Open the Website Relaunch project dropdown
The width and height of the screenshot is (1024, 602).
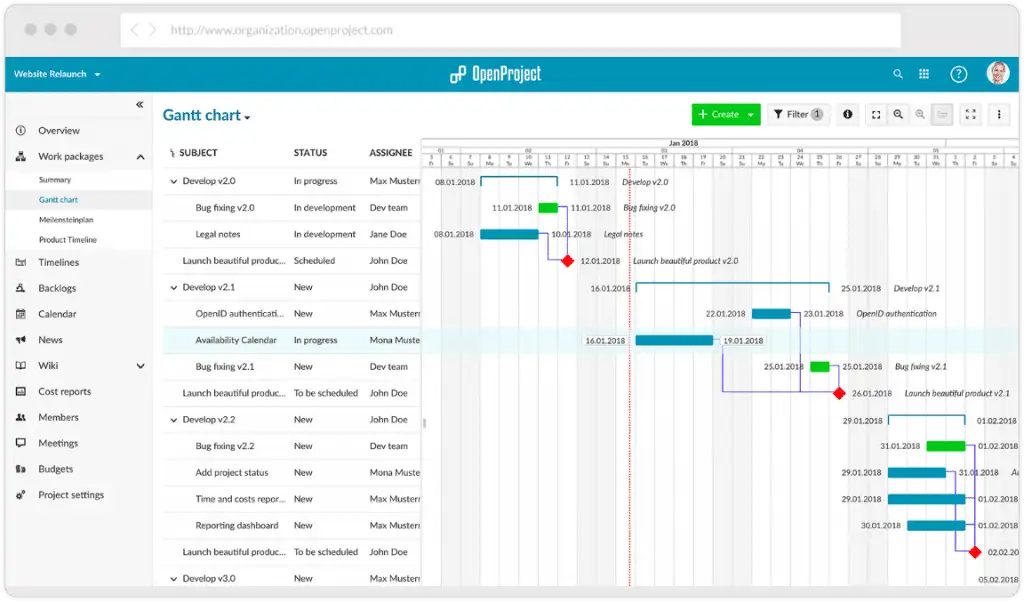(x=57, y=74)
